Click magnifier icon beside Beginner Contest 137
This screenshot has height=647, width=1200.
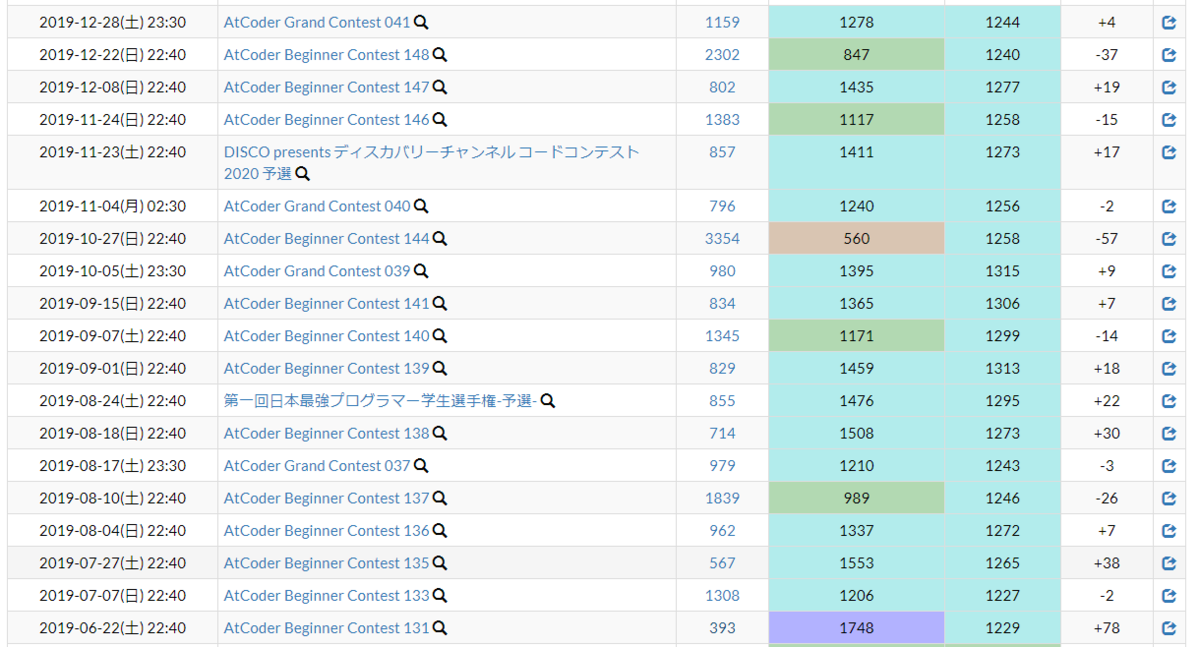440,499
